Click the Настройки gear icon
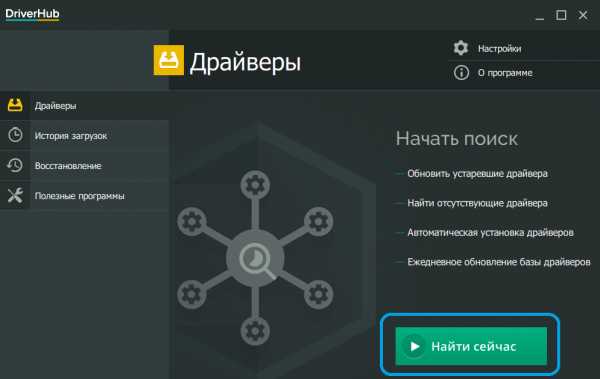This screenshot has width=600, height=379. point(461,48)
